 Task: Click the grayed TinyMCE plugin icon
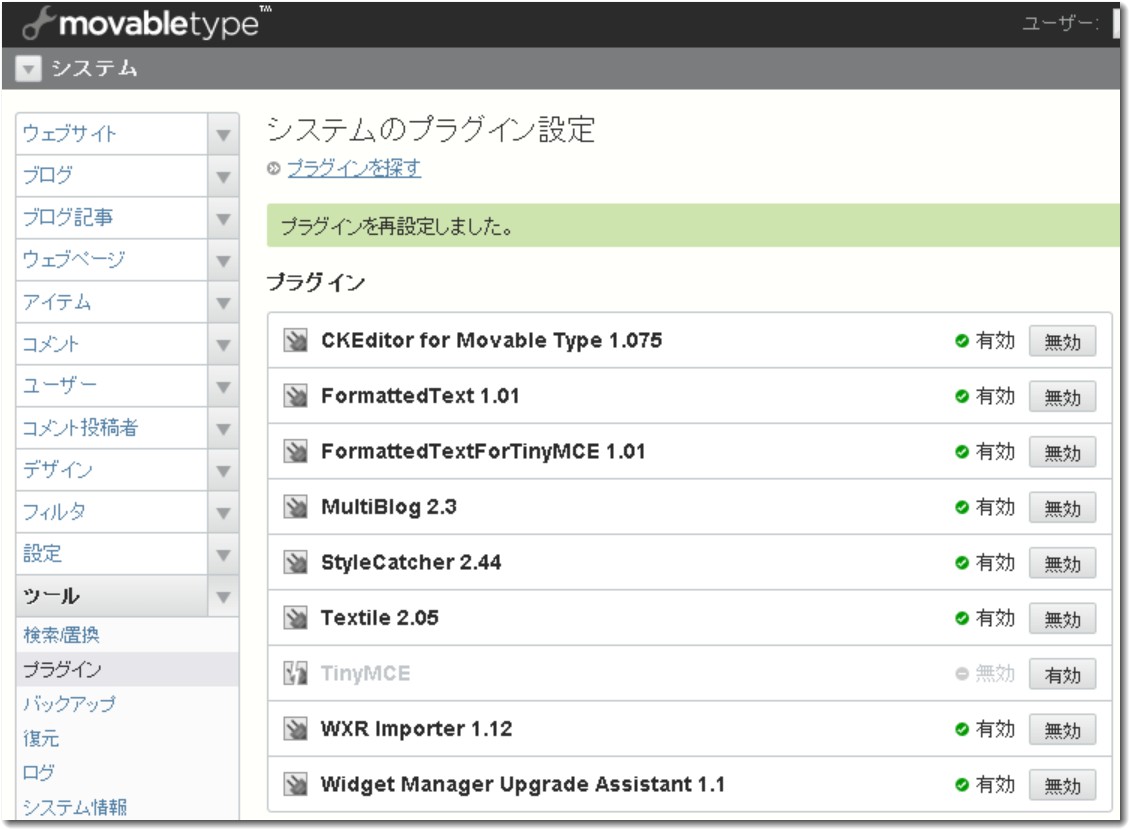pyautogui.click(x=295, y=674)
